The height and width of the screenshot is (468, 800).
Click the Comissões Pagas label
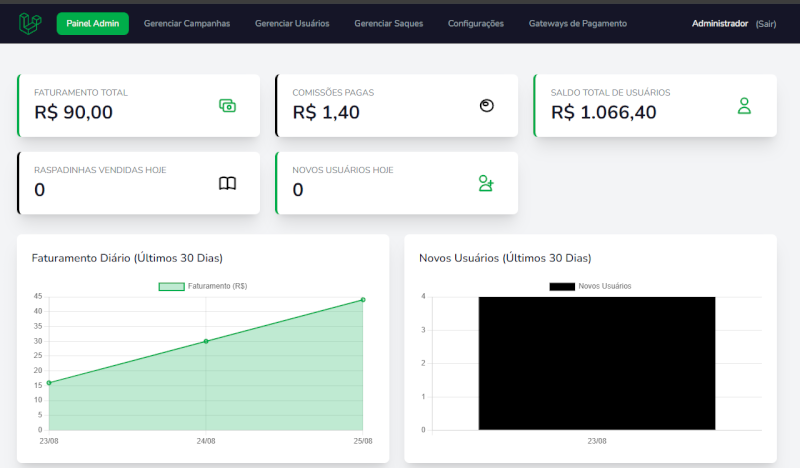333,92
